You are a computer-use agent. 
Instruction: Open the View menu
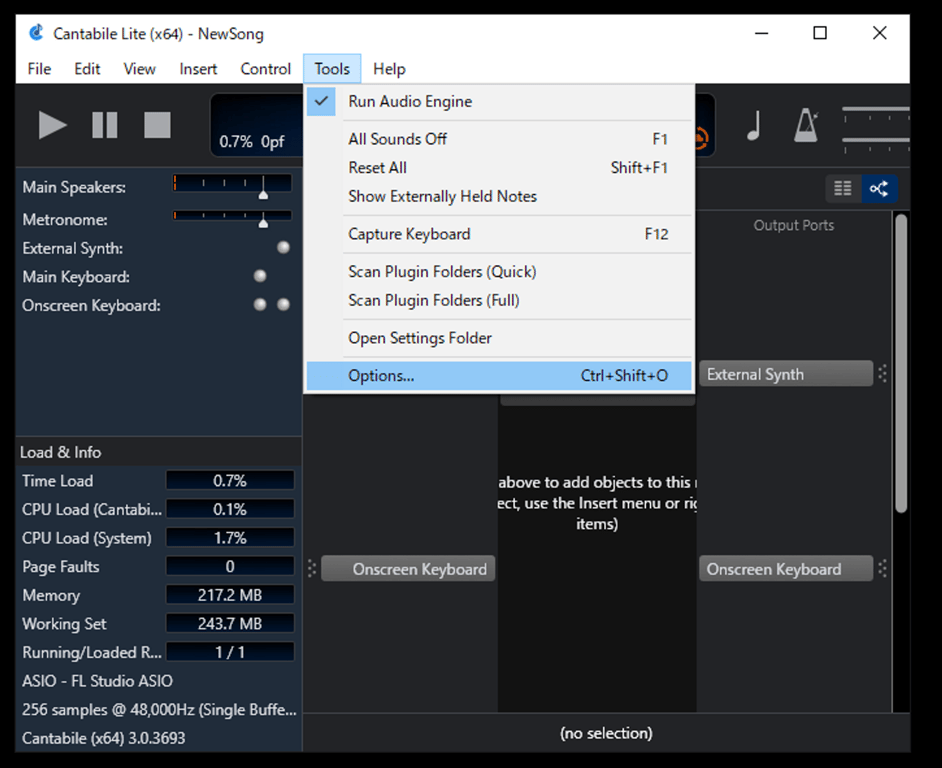point(139,69)
